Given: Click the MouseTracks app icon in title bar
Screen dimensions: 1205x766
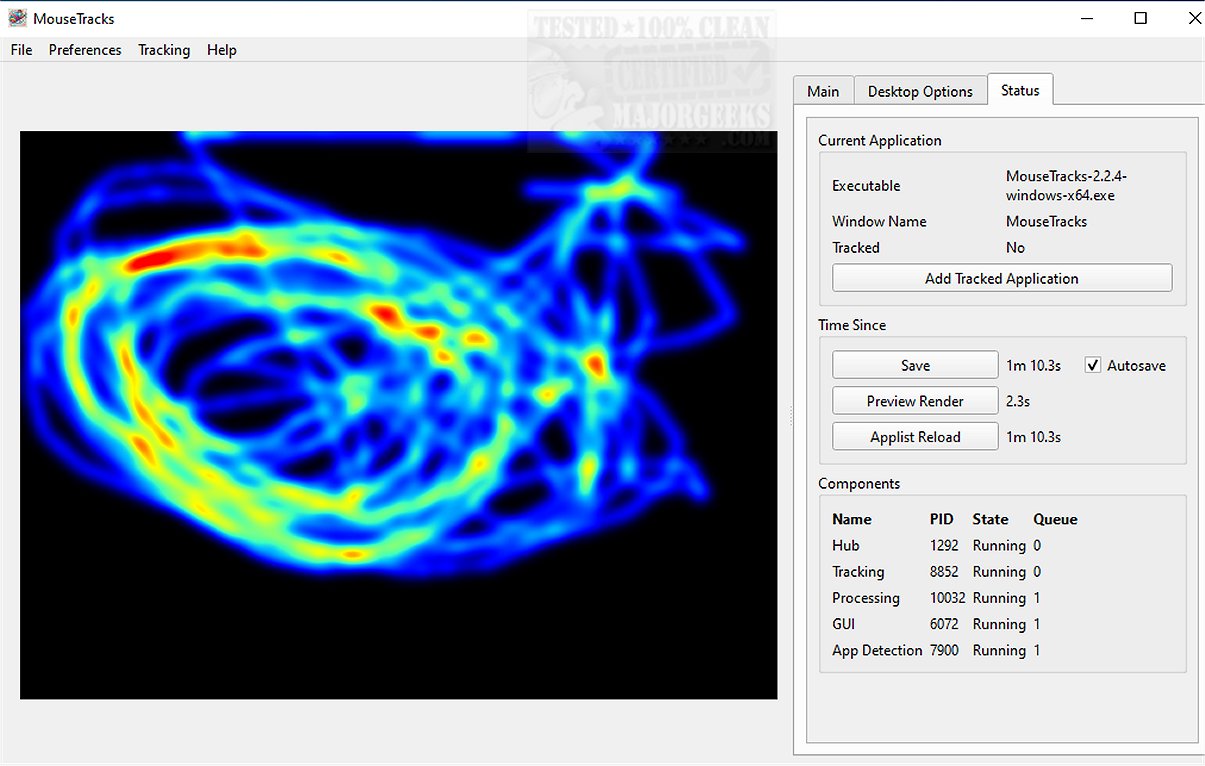Looking at the screenshot, I should 17,18.
